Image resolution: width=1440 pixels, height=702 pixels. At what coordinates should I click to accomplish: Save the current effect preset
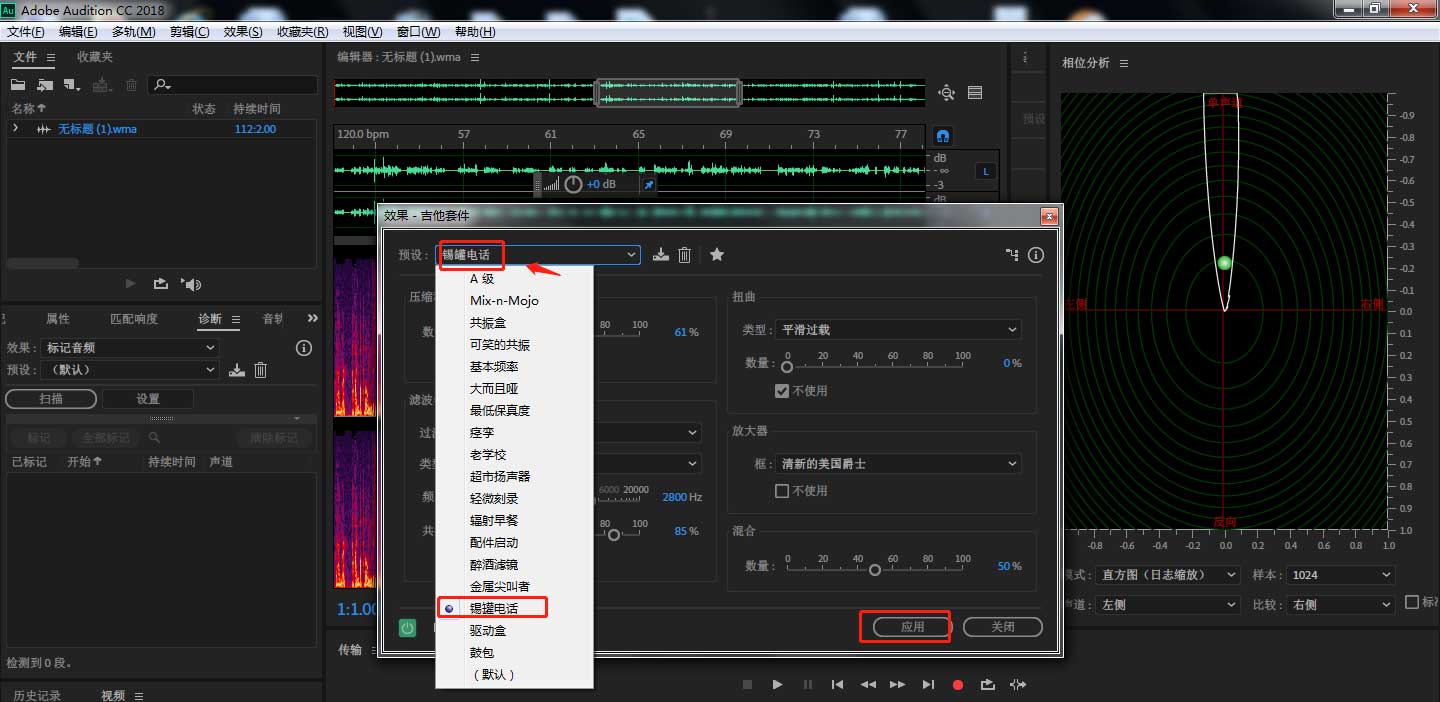pos(660,254)
